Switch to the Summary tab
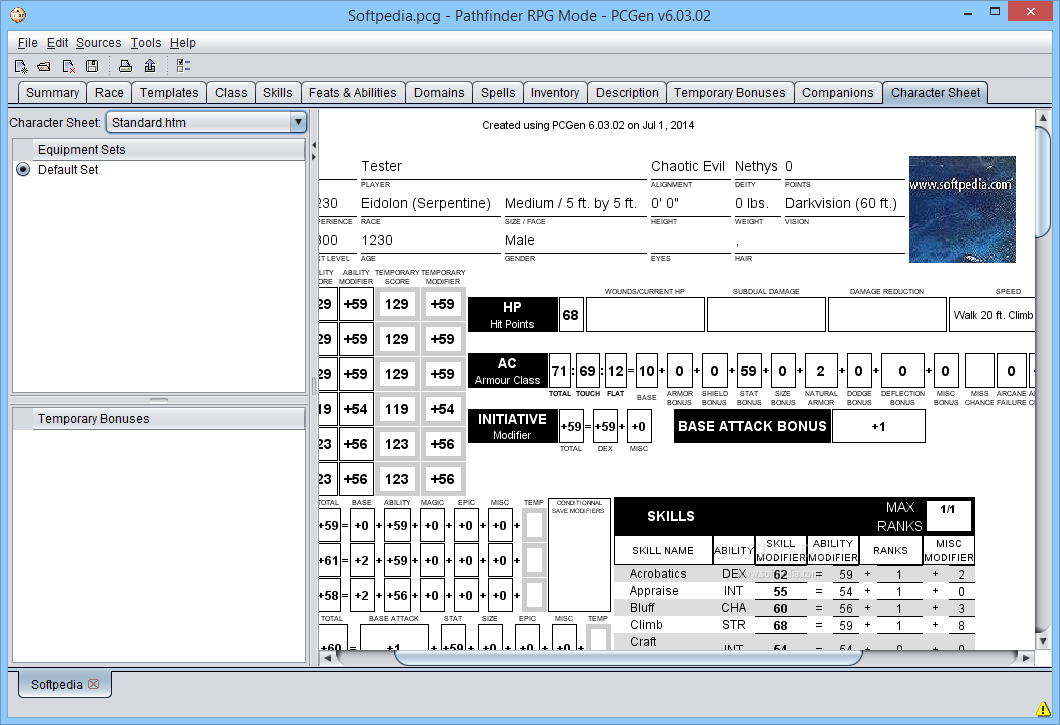 [52, 93]
